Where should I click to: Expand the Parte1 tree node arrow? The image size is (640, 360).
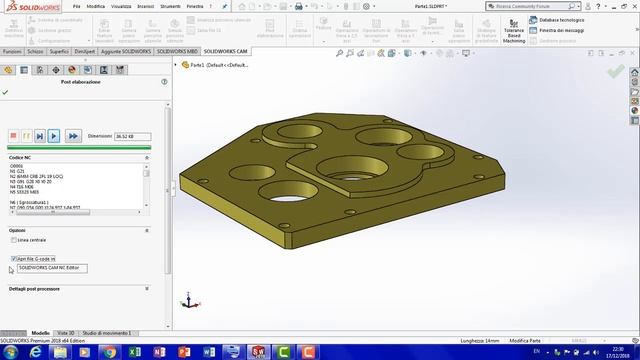click(176, 65)
